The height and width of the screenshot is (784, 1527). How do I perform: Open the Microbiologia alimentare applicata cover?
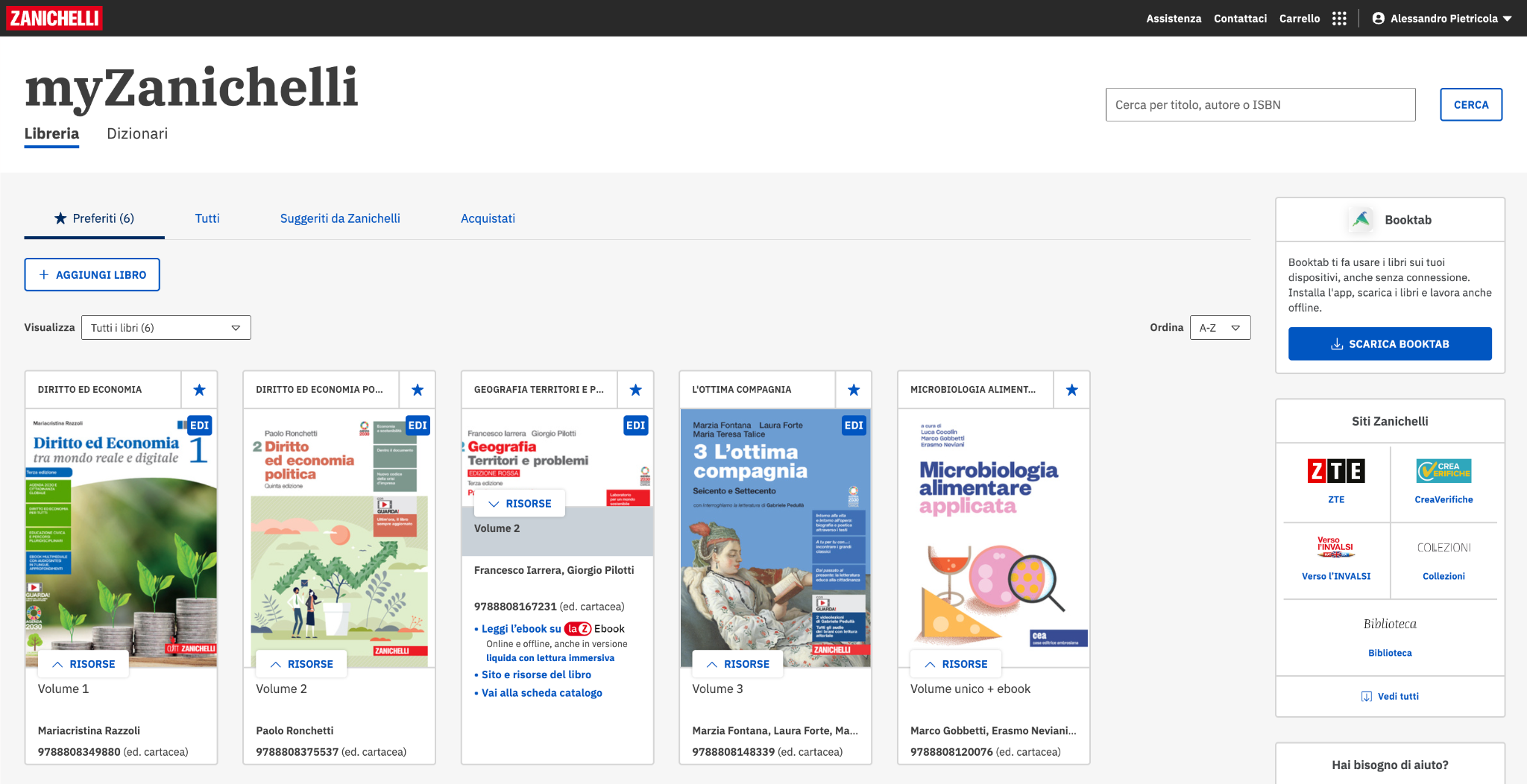pos(993,537)
